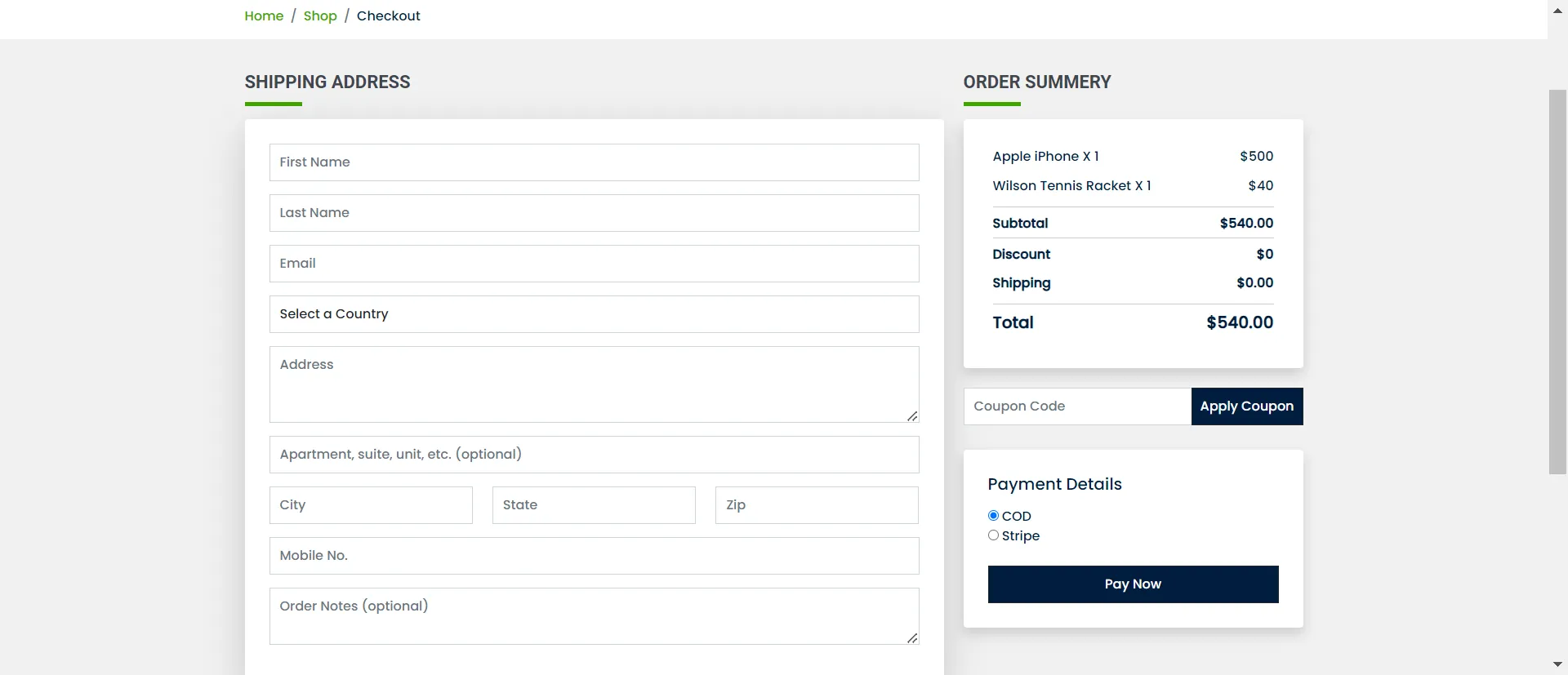Click the Zip code field
1568x675 pixels.
click(x=817, y=505)
